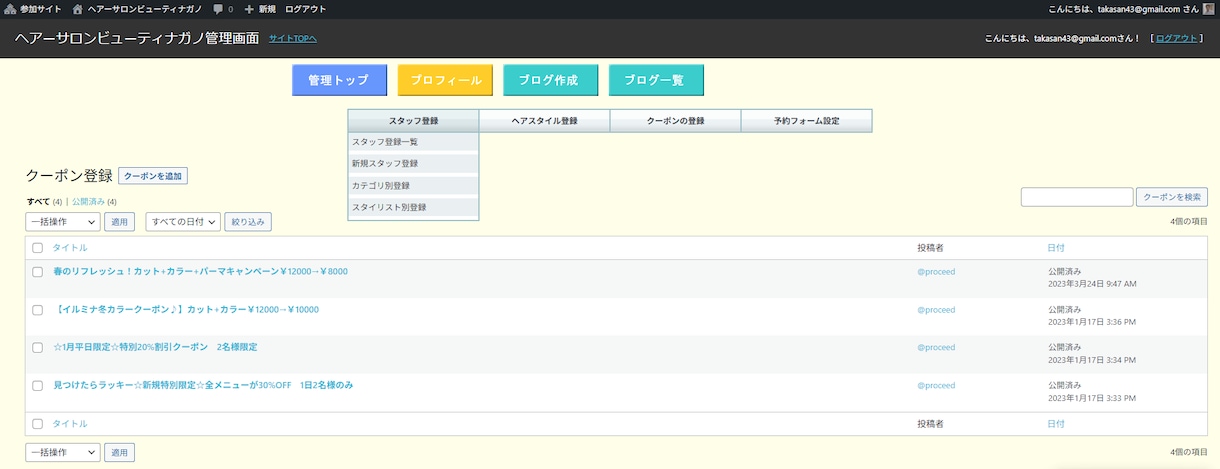This screenshot has width=1220, height=469.
Task: Filter by すべて coupons
Action: (x=38, y=201)
